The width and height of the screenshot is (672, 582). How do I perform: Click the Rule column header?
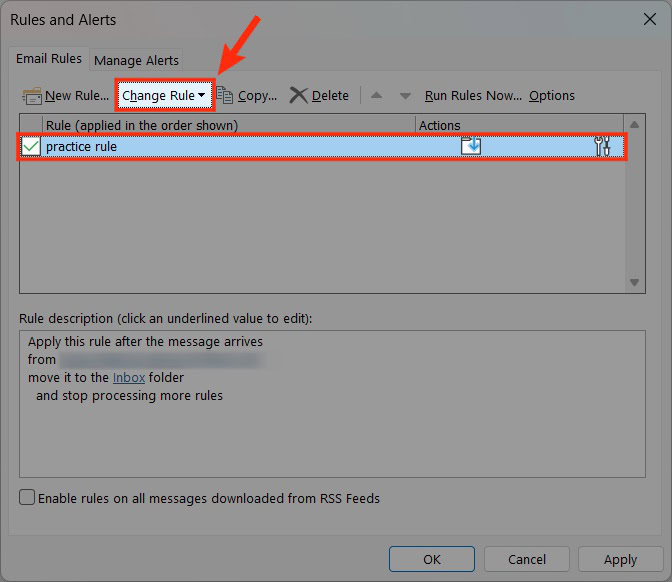(229, 125)
